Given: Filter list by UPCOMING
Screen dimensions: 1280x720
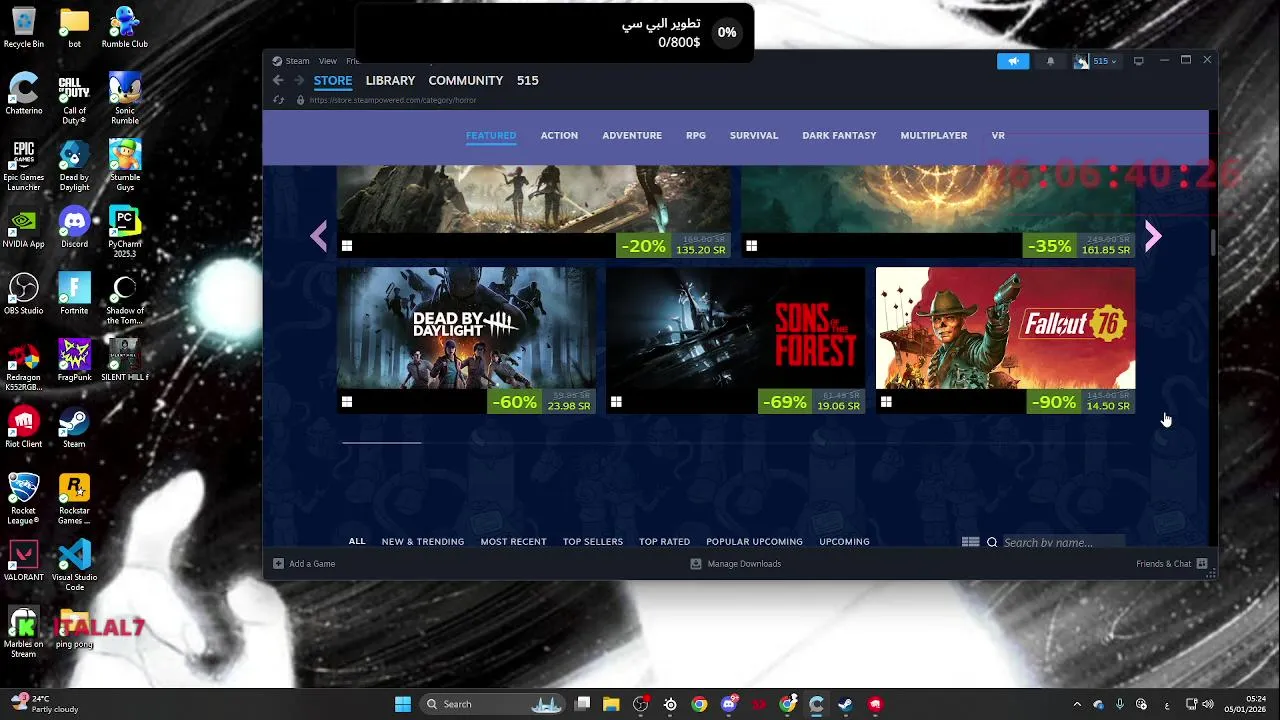Looking at the screenshot, I should coord(844,541).
